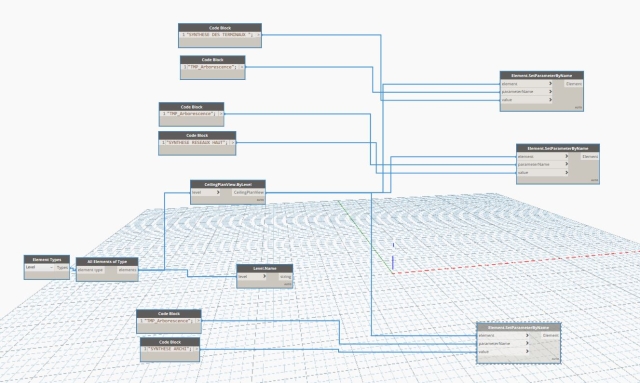The width and height of the screenshot is (640, 383).
Task: Click value input chevron on dashed-border SetParameterByName node
Action: (x=527, y=351)
